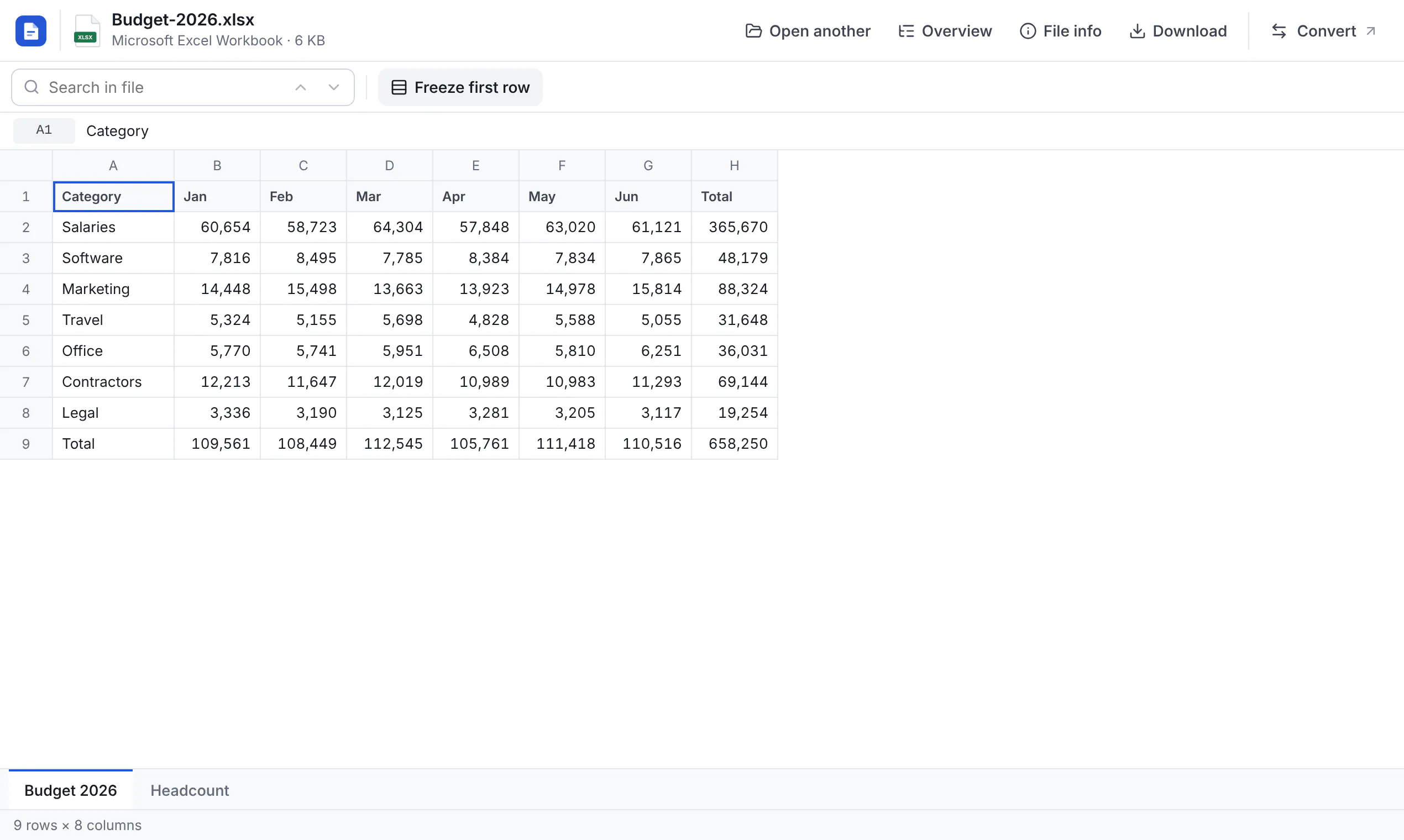Click the Budget-2026.xlsx file name

point(183,20)
